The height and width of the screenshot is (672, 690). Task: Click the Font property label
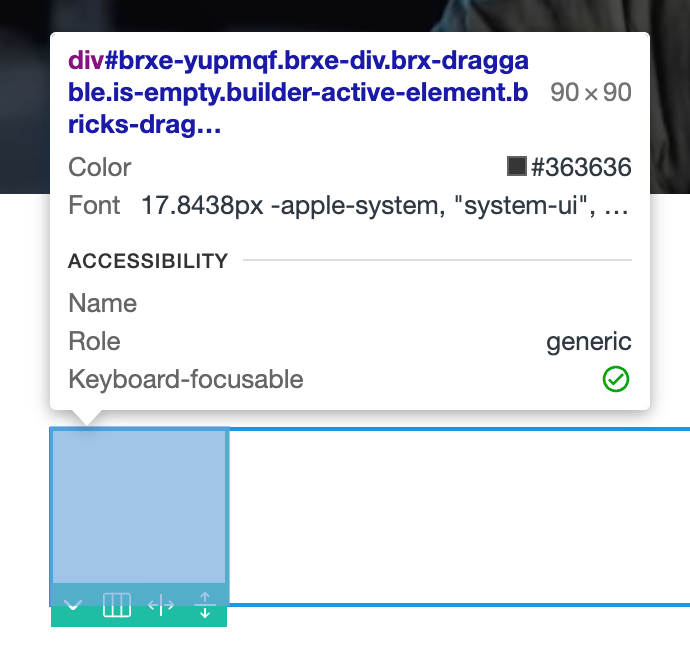click(x=94, y=206)
